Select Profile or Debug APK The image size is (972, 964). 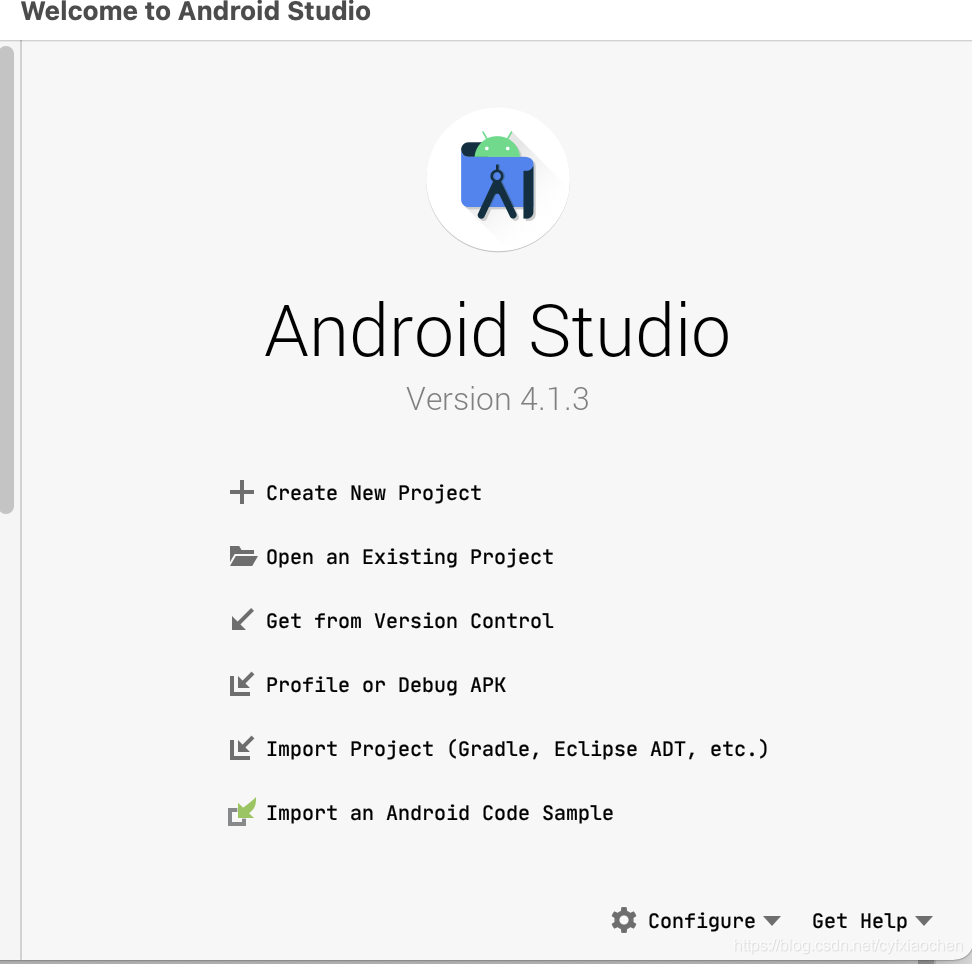tap(386, 684)
